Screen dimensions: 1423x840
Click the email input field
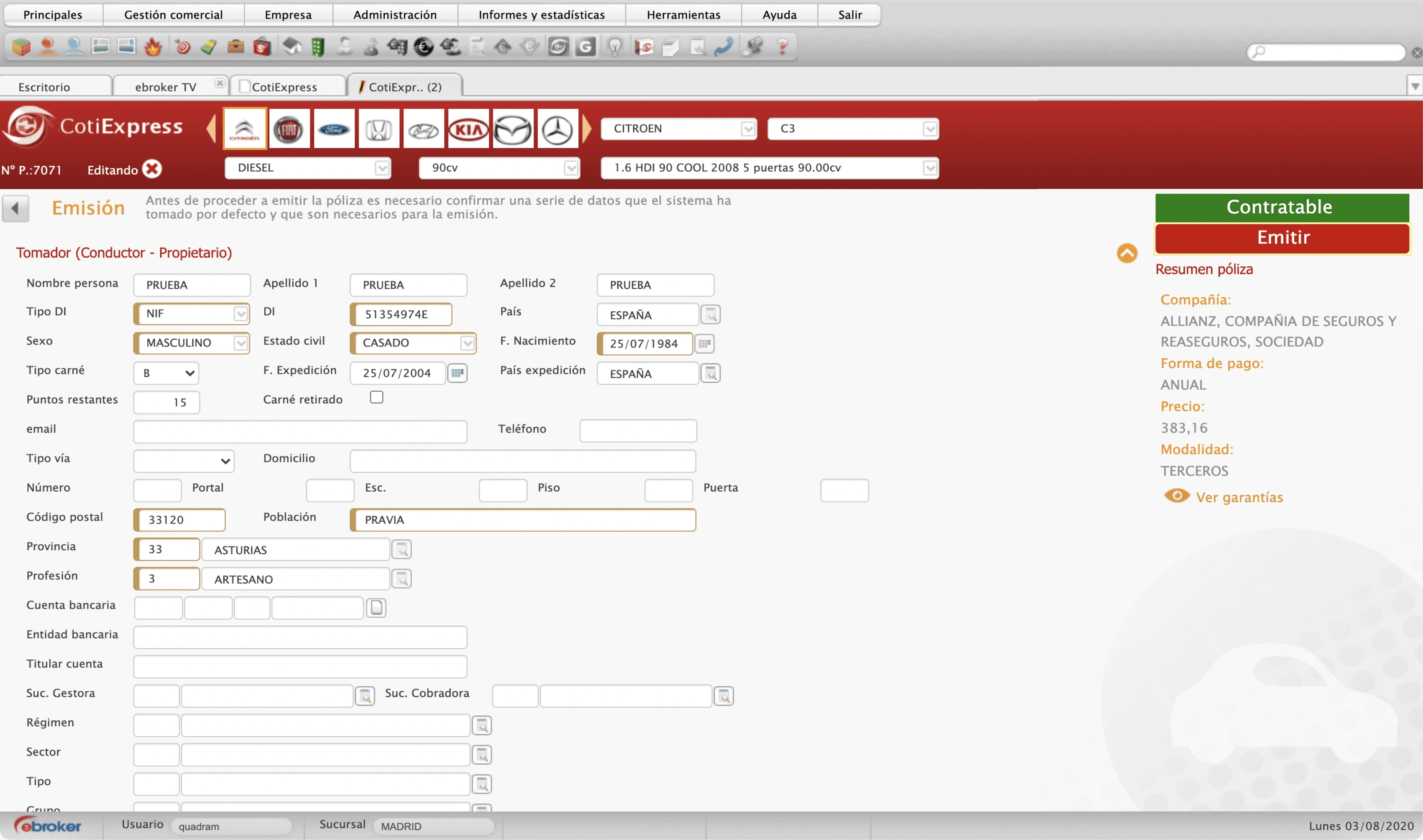(300, 431)
